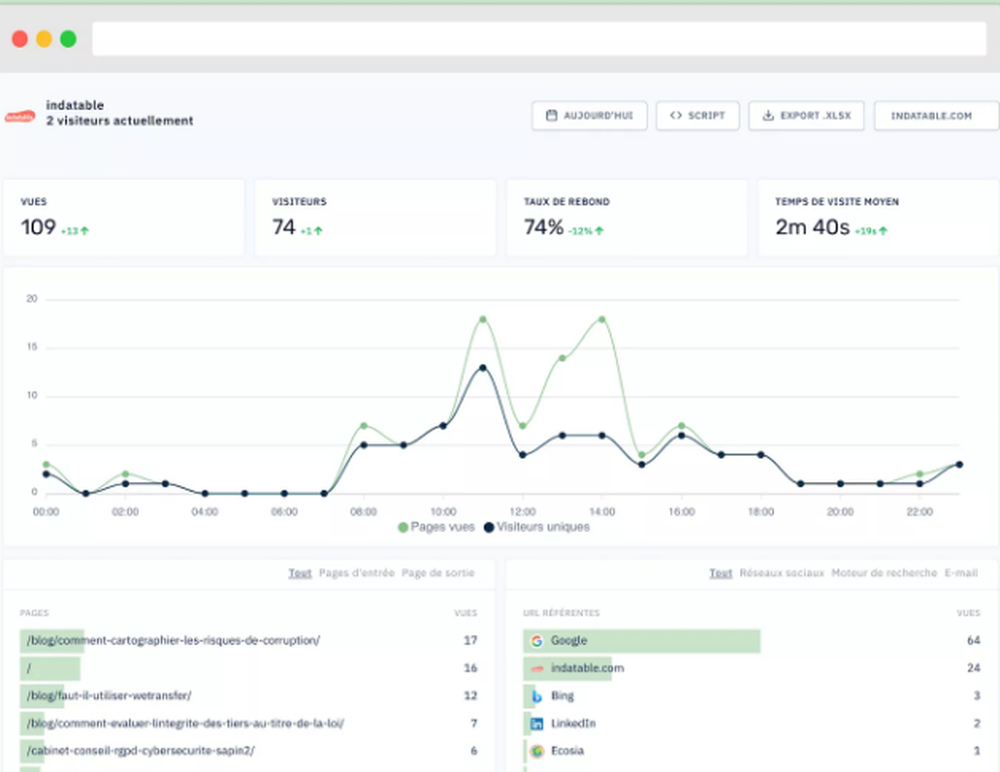Click the Visiteurs uniques point at 11:00
The image size is (1000, 772).
click(x=483, y=368)
